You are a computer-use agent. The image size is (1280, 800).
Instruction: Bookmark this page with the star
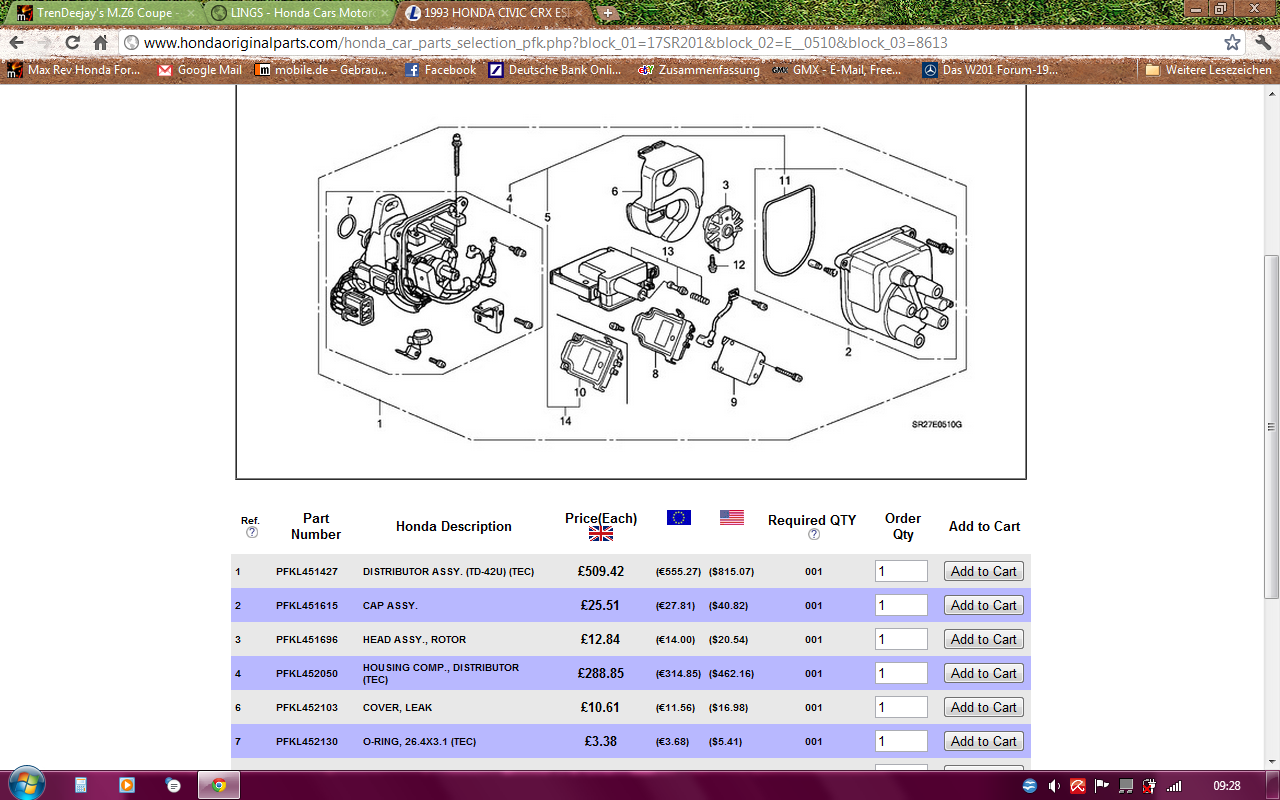(x=1232, y=43)
